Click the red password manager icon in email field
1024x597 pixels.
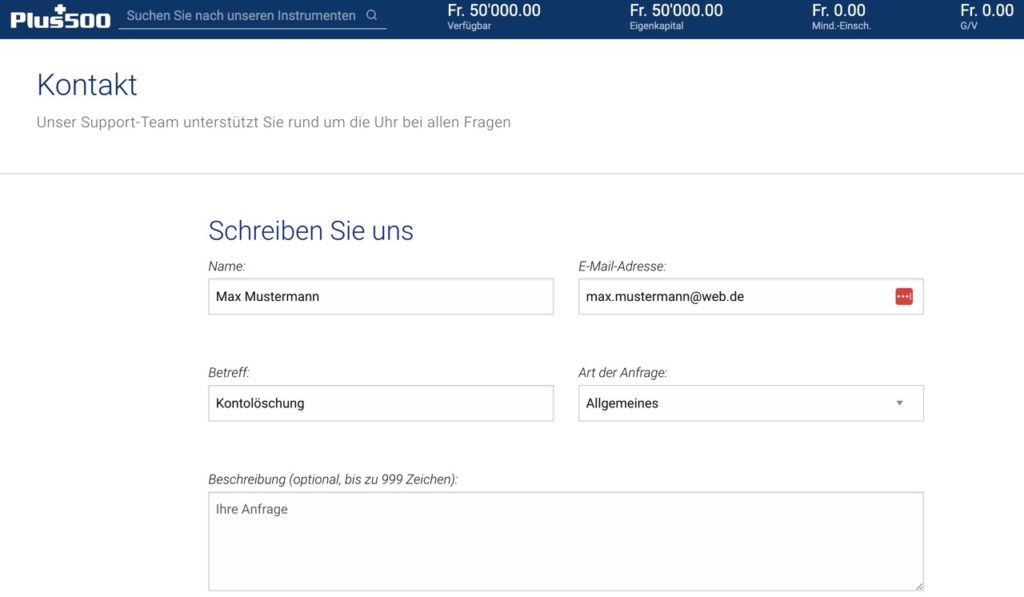[904, 297]
